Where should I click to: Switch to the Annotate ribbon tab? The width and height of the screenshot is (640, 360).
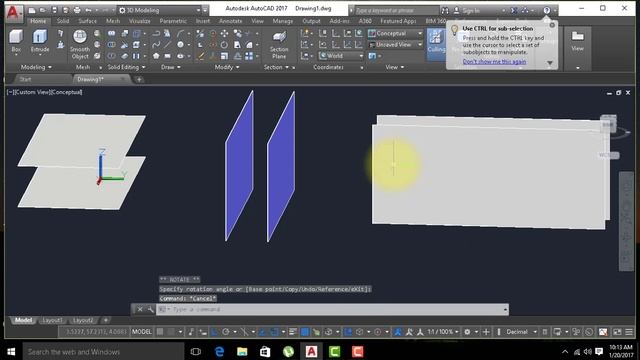coord(231,21)
